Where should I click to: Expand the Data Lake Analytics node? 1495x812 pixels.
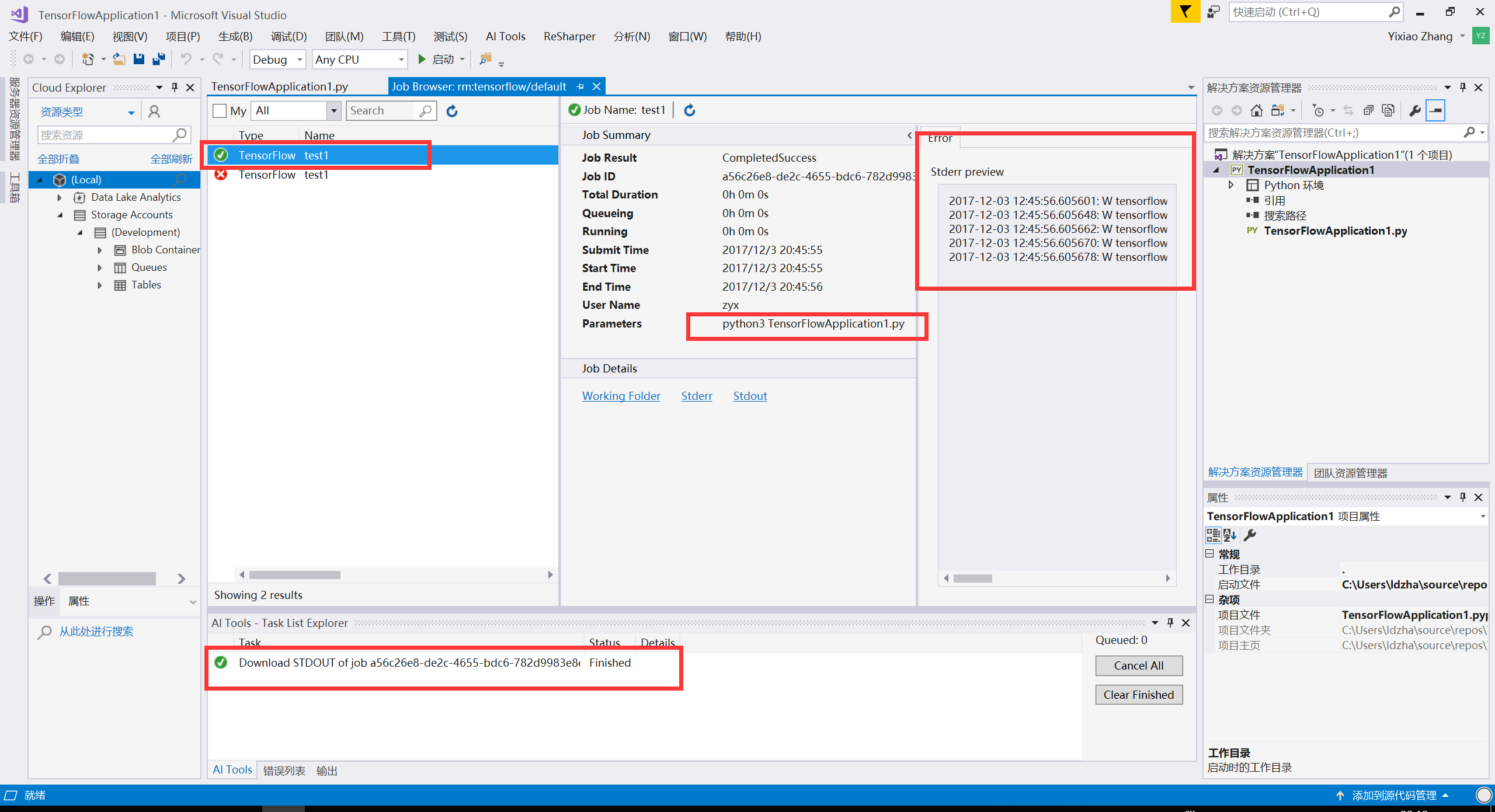tap(60, 197)
